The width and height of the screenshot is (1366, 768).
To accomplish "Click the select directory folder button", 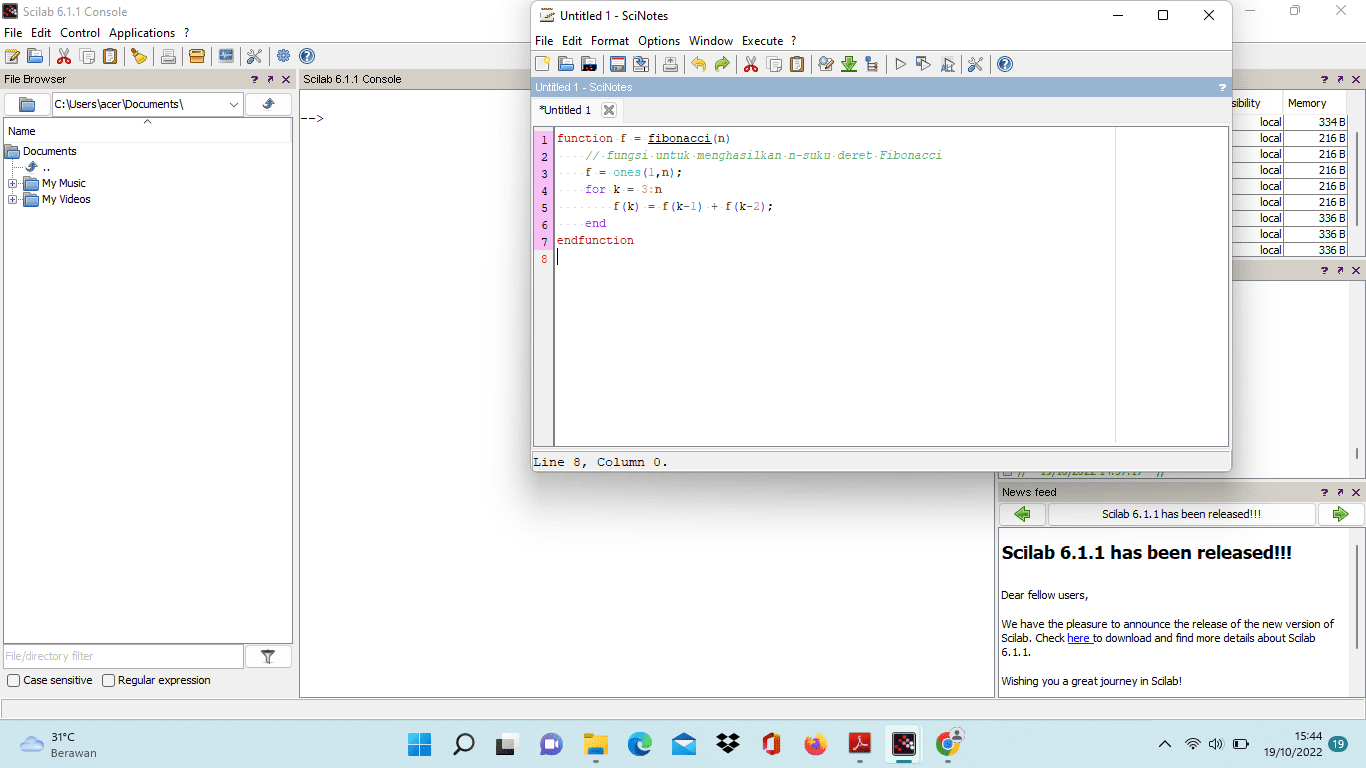I will tap(28, 104).
